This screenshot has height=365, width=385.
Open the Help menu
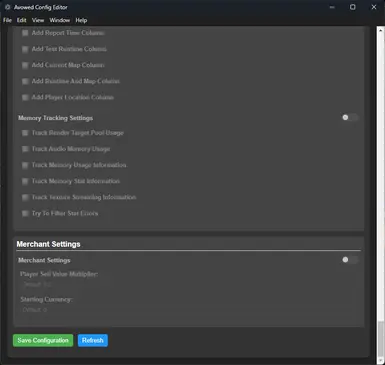tap(81, 20)
